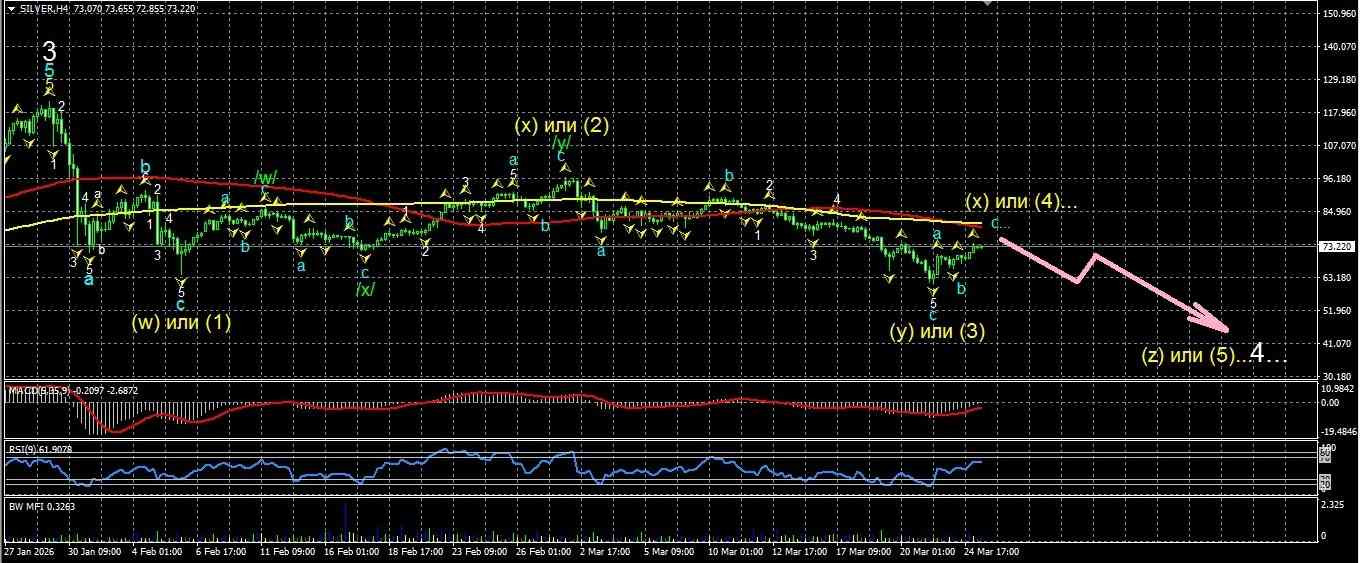Screen dimensions: 1360x563
Task: Click the 51.960 price scale value
Action: pyautogui.click(x=1337, y=311)
